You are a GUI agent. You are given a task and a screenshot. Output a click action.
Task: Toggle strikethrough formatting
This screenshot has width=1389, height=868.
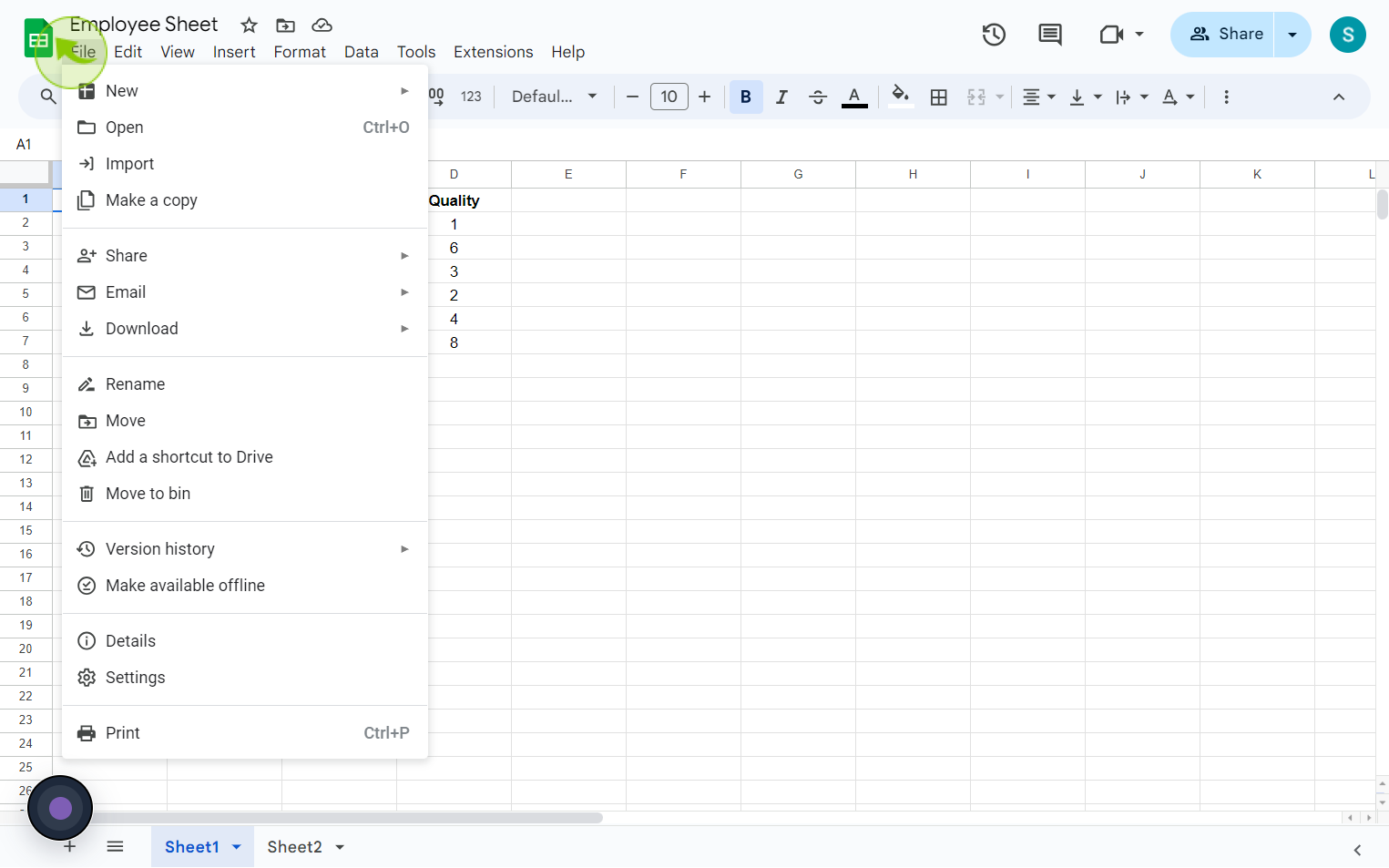tap(818, 97)
